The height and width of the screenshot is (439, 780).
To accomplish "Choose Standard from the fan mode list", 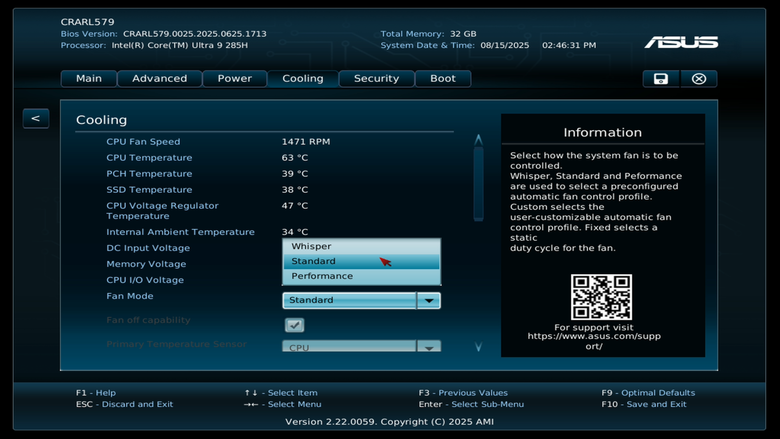I will point(361,261).
